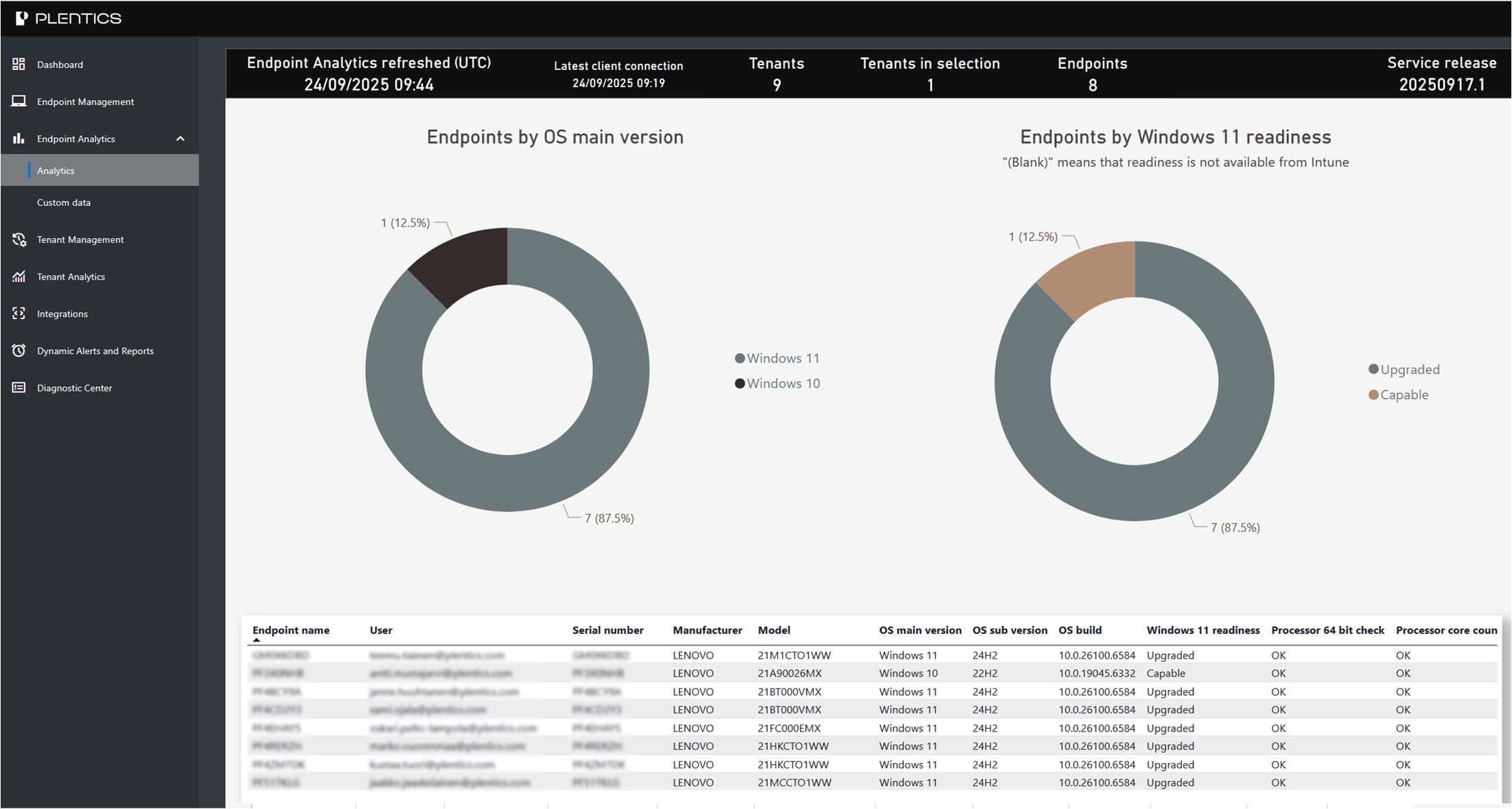Click the OS build column header
Image resolution: width=1512 pixels, height=809 pixels.
click(x=1080, y=630)
